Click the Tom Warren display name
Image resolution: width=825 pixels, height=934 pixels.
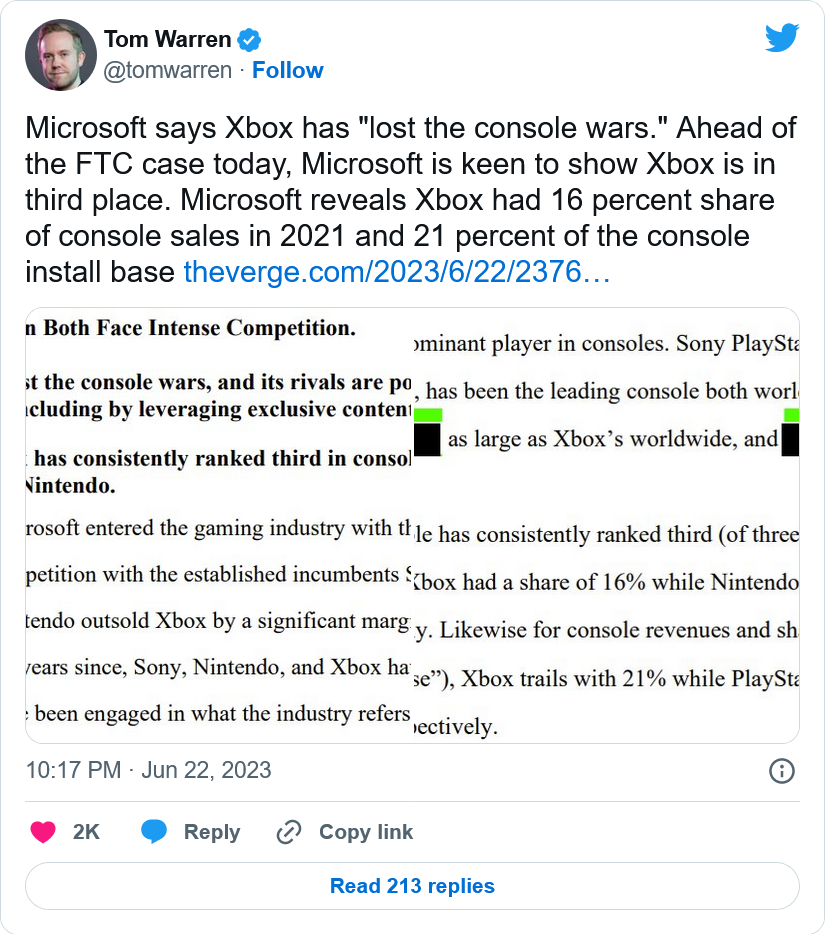(x=167, y=40)
